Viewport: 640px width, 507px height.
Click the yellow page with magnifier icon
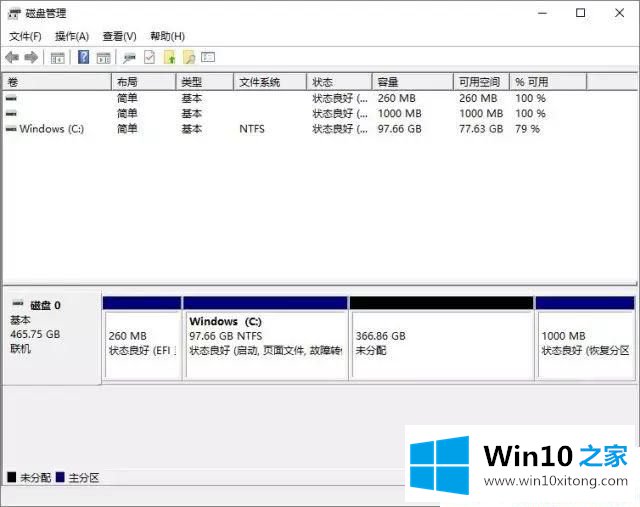[x=189, y=57]
